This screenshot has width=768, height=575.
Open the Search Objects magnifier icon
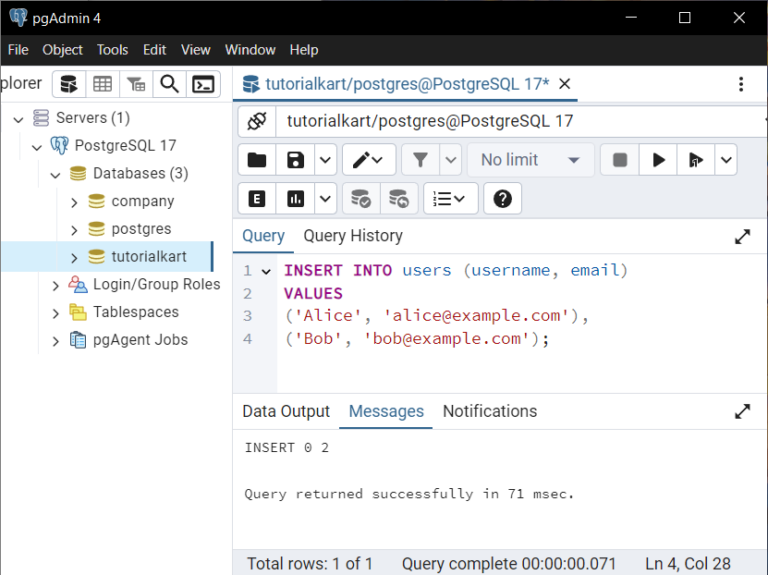170,84
